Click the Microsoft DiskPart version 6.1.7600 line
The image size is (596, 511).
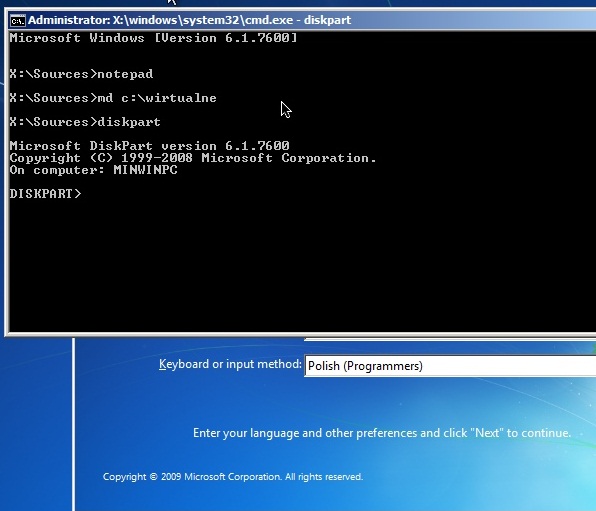point(150,146)
